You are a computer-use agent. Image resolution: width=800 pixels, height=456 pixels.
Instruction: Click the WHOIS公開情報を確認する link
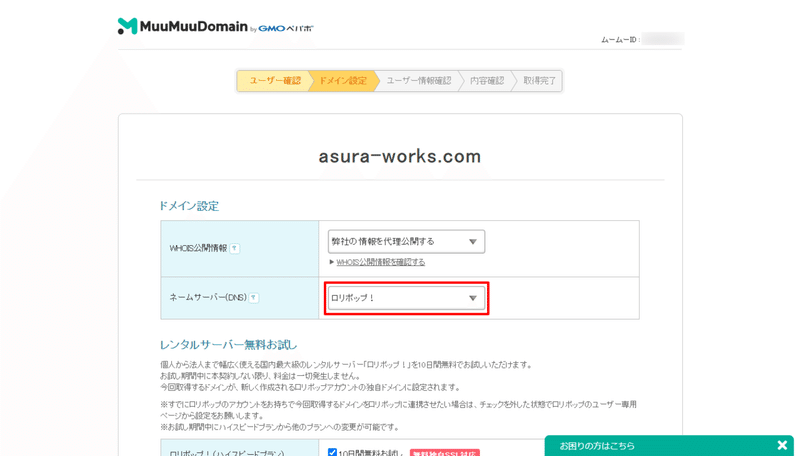tap(381, 262)
